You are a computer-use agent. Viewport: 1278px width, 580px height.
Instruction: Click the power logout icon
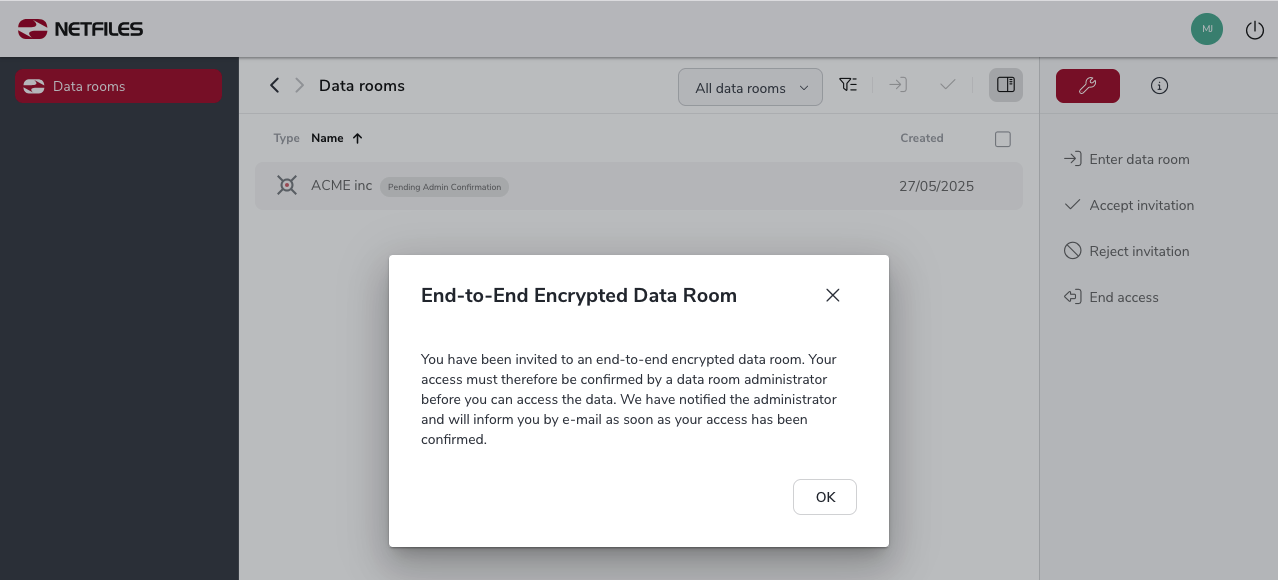pos(1254,30)
